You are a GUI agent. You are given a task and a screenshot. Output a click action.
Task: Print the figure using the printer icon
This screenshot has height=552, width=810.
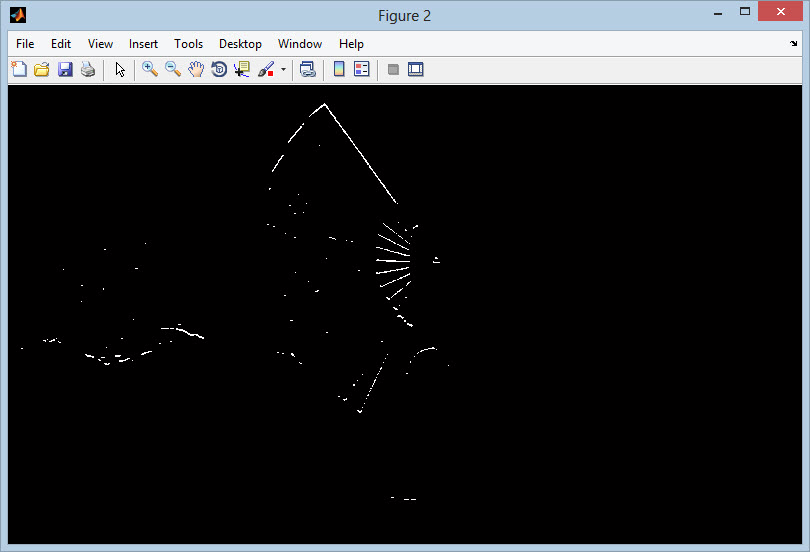point(88,69)
